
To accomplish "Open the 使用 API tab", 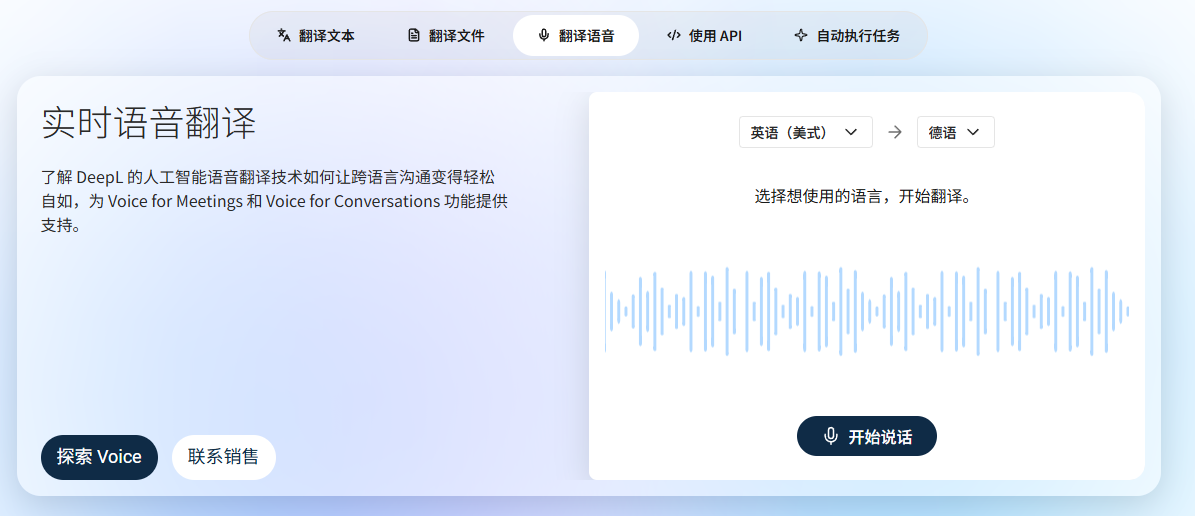I will click(703, 35).
